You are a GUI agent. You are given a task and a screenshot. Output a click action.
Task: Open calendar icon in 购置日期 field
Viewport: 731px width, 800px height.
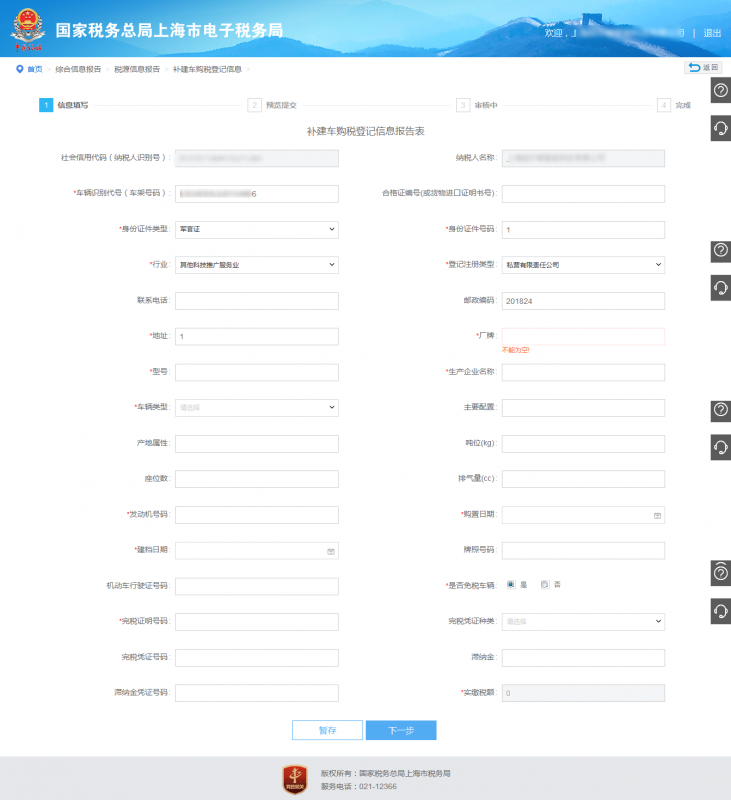click(x=657, y=515)
